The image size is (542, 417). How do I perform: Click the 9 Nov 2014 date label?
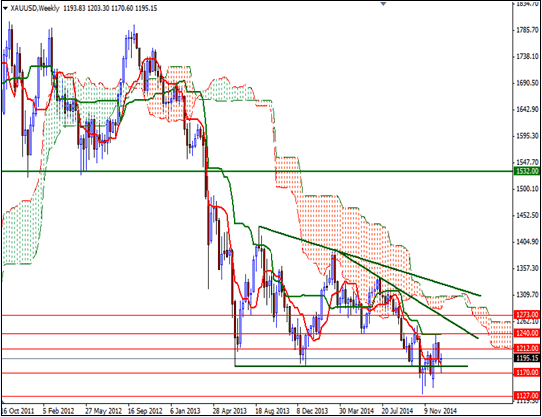click(441, 411)
